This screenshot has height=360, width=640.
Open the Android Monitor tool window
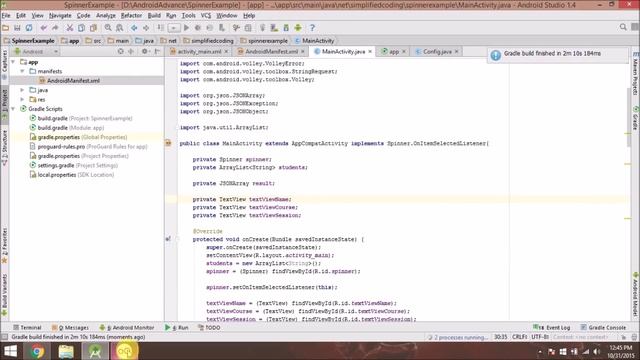pyautogui.click(x=127, y=327)
